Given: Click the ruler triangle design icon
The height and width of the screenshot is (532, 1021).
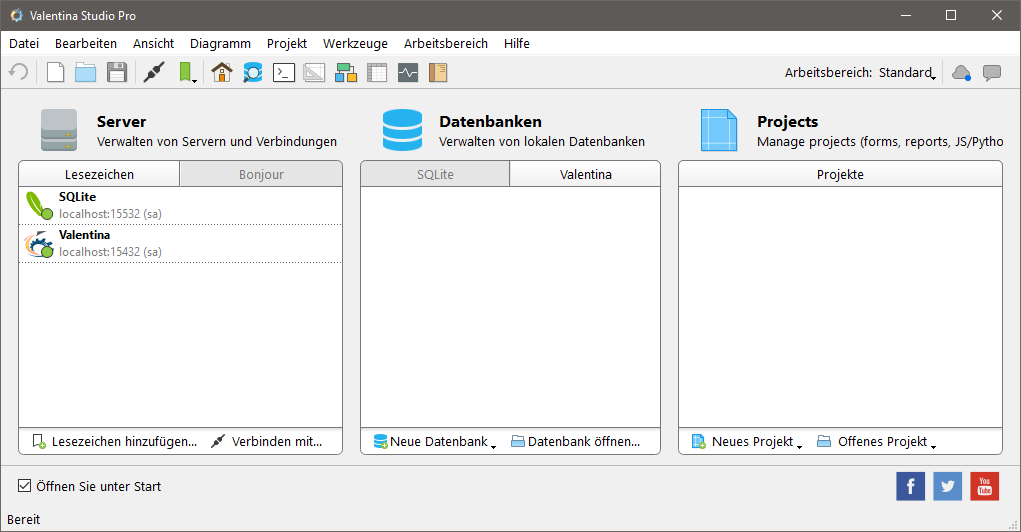Looking at the screenshot, I should [314, 72].
